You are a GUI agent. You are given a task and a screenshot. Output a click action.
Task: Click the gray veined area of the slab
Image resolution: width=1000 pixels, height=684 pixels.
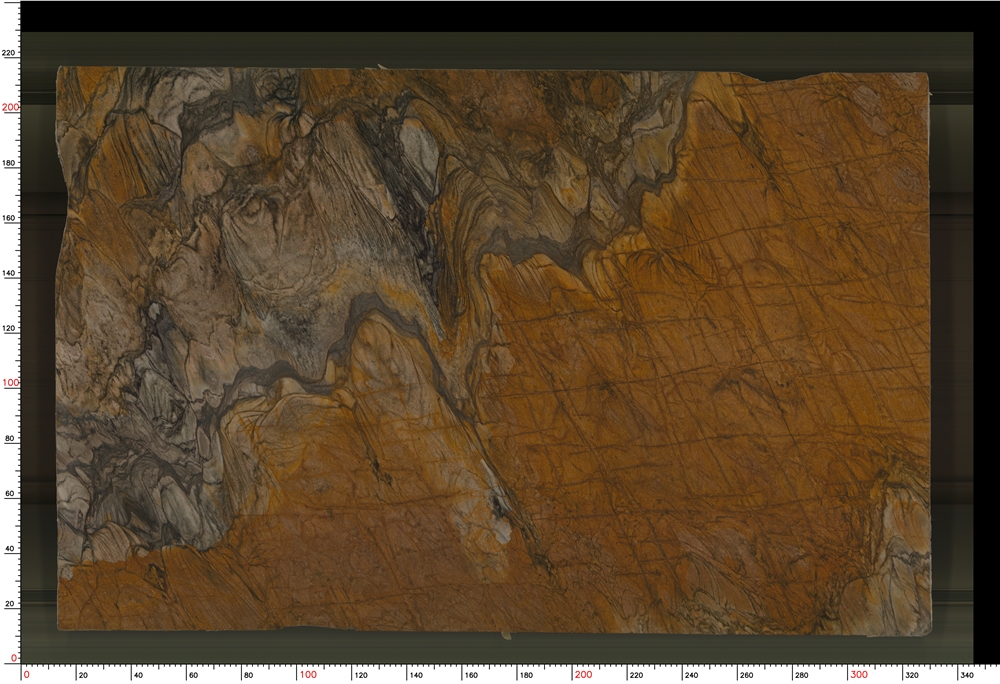[250, 250]
